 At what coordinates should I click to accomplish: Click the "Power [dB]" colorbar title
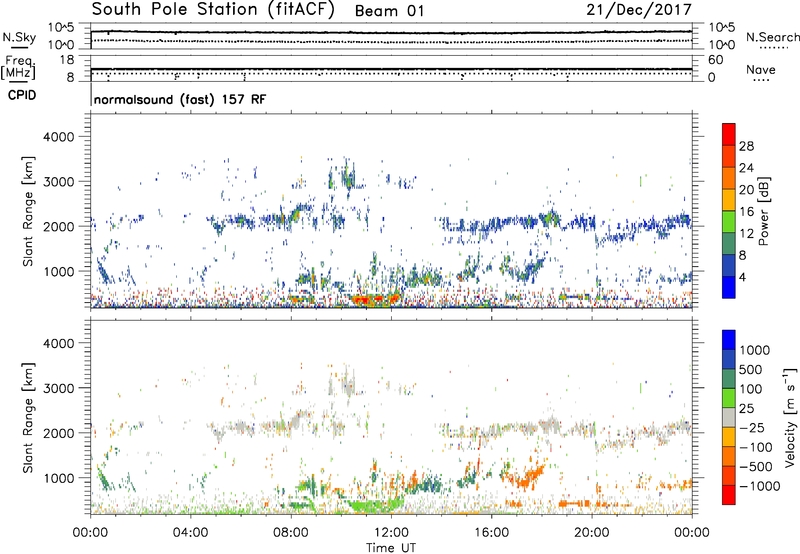(763, 211)
